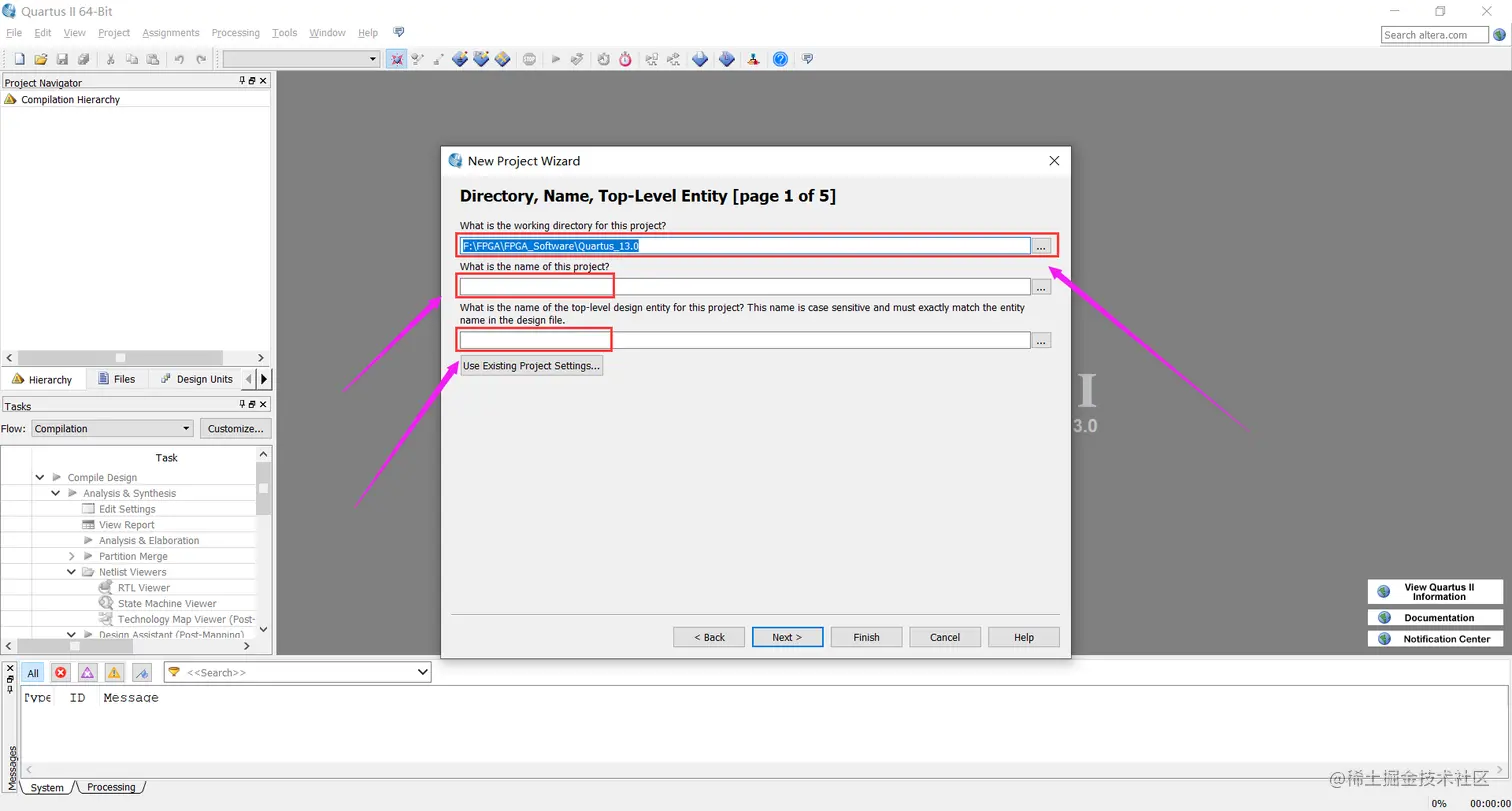Collapse the Compile Design task
Viewport: 1512px width, 811px height.
tap(40, 478)
